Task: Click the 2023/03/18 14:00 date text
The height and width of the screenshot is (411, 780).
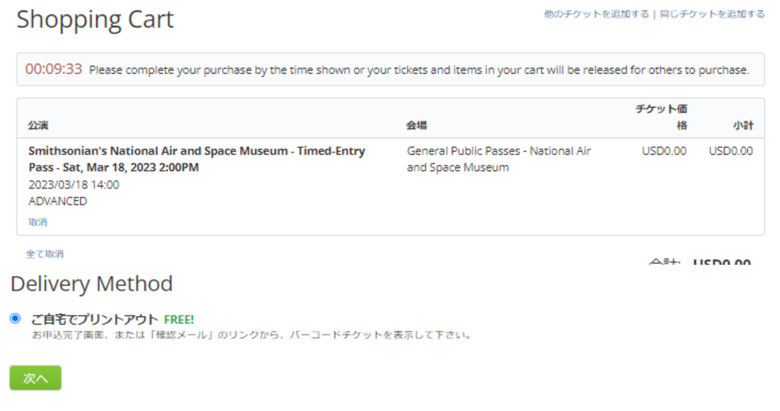Action: click(x=74, y=185)
